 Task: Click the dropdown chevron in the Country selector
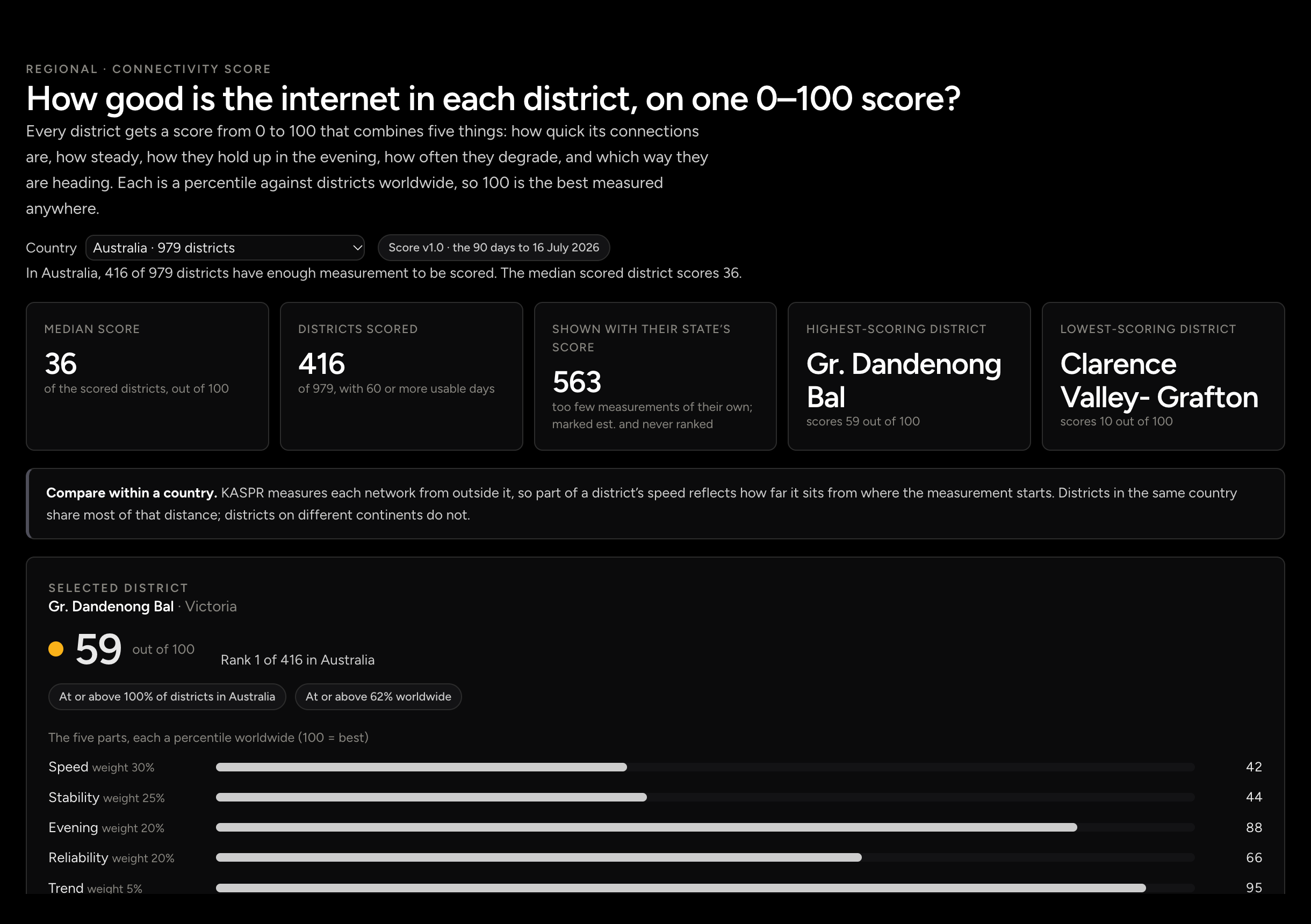point(357,248)
